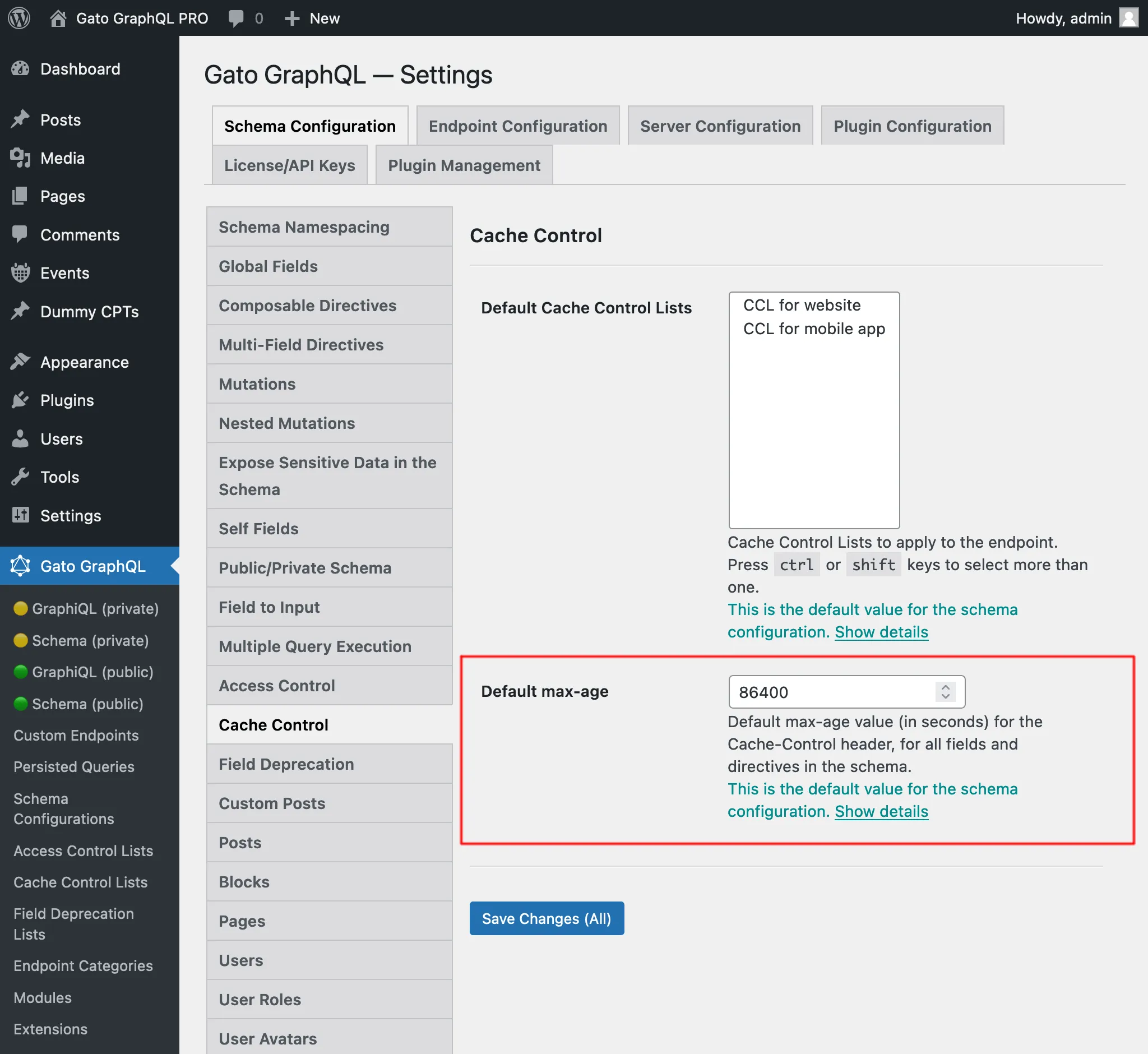Open Multi-Field Directives section

[x=330, y=345]
